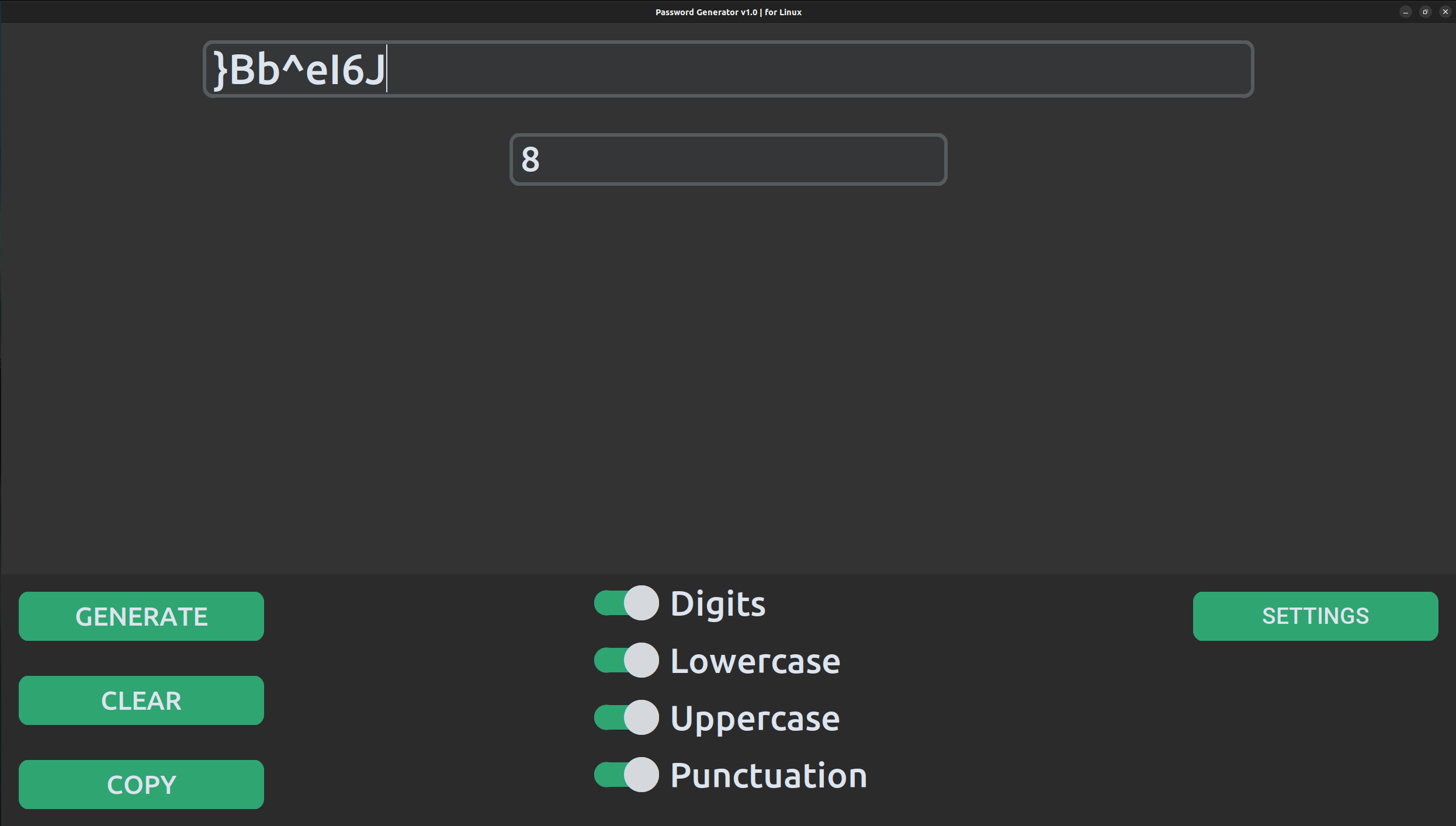The width and height of the screenshot is (1456, 826).
Task: Click the Lowercase label text
Action: (755, 661)
